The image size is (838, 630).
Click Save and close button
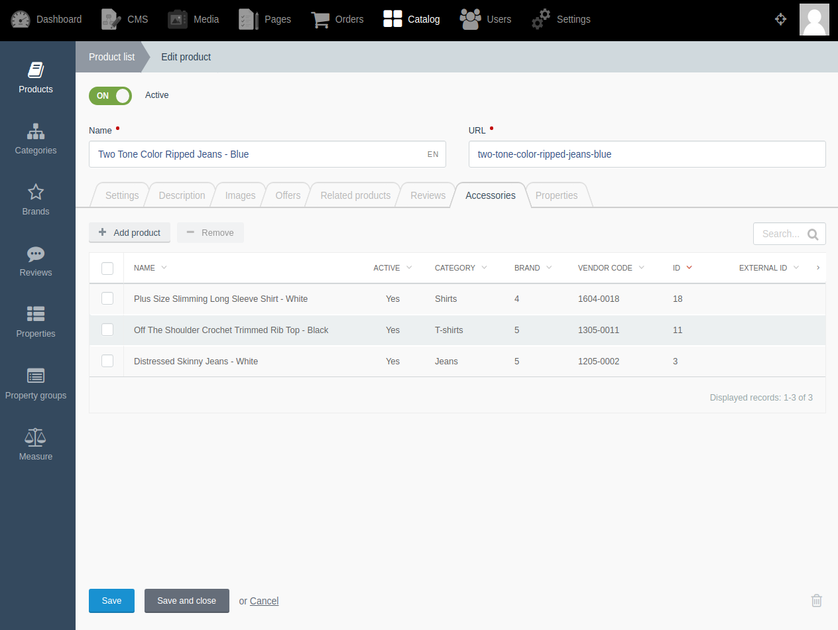[x=187, y=601]
